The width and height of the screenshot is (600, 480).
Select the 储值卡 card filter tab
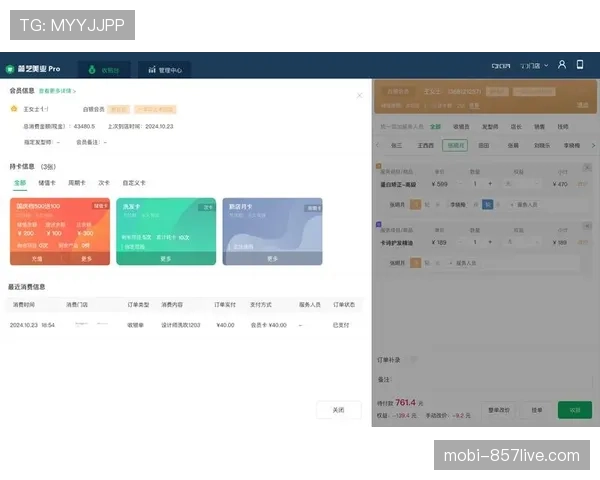click(47, 183)
